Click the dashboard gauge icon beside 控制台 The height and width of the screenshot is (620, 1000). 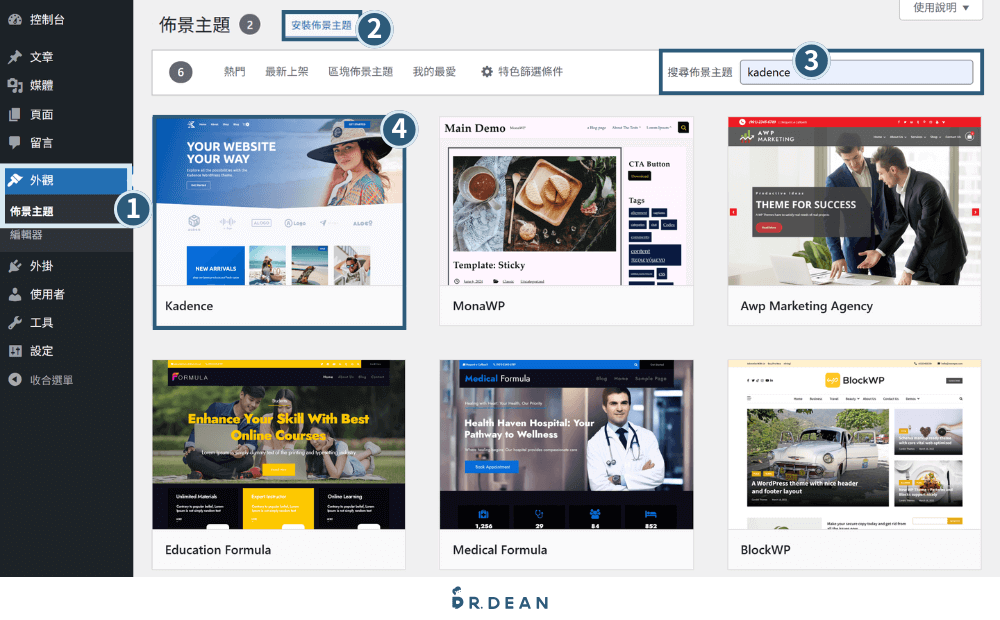15,20
